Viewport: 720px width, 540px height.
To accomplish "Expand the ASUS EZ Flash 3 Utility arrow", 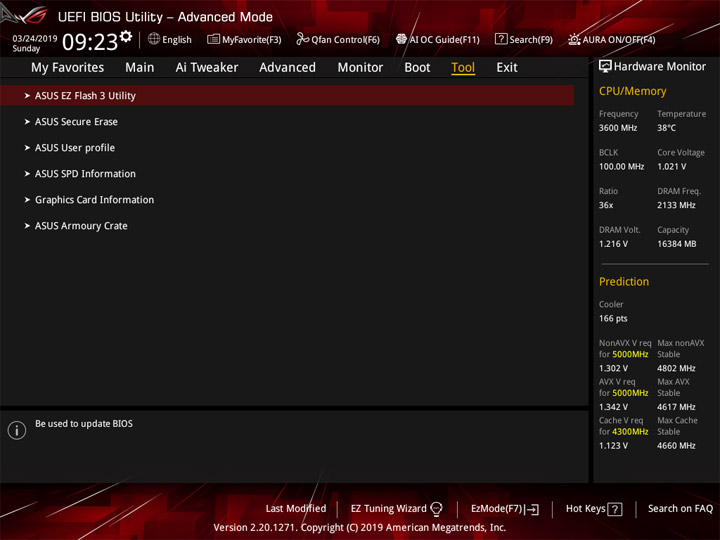I will (x=27, y=96).
